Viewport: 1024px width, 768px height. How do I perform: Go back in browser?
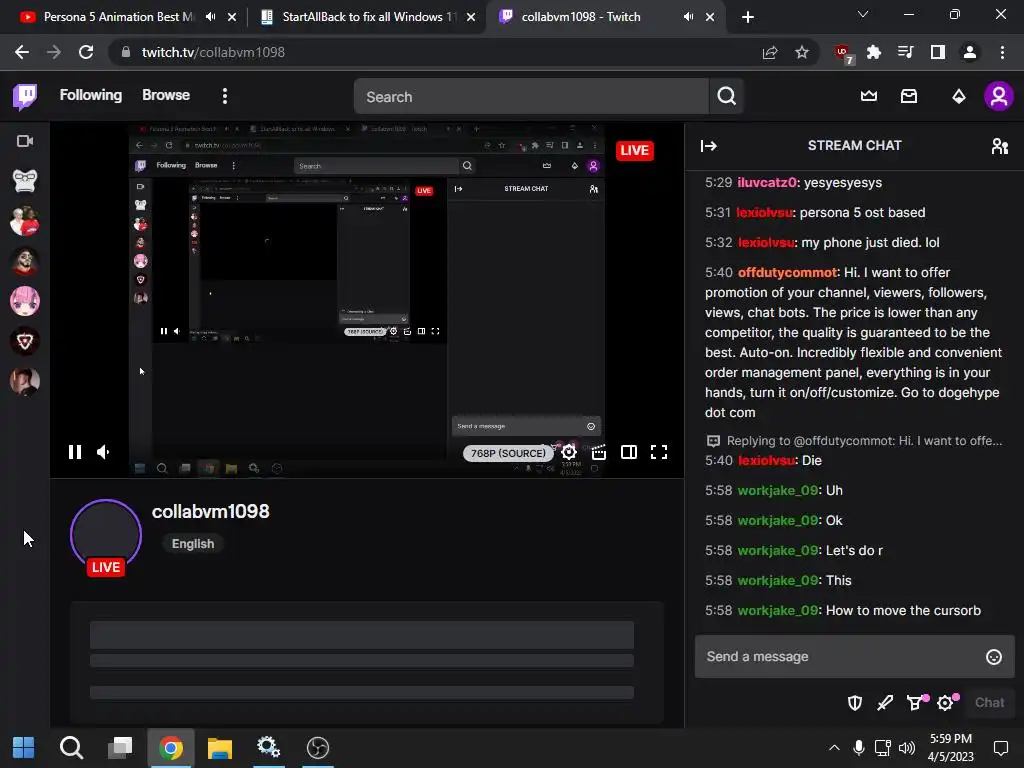point(22,52)
